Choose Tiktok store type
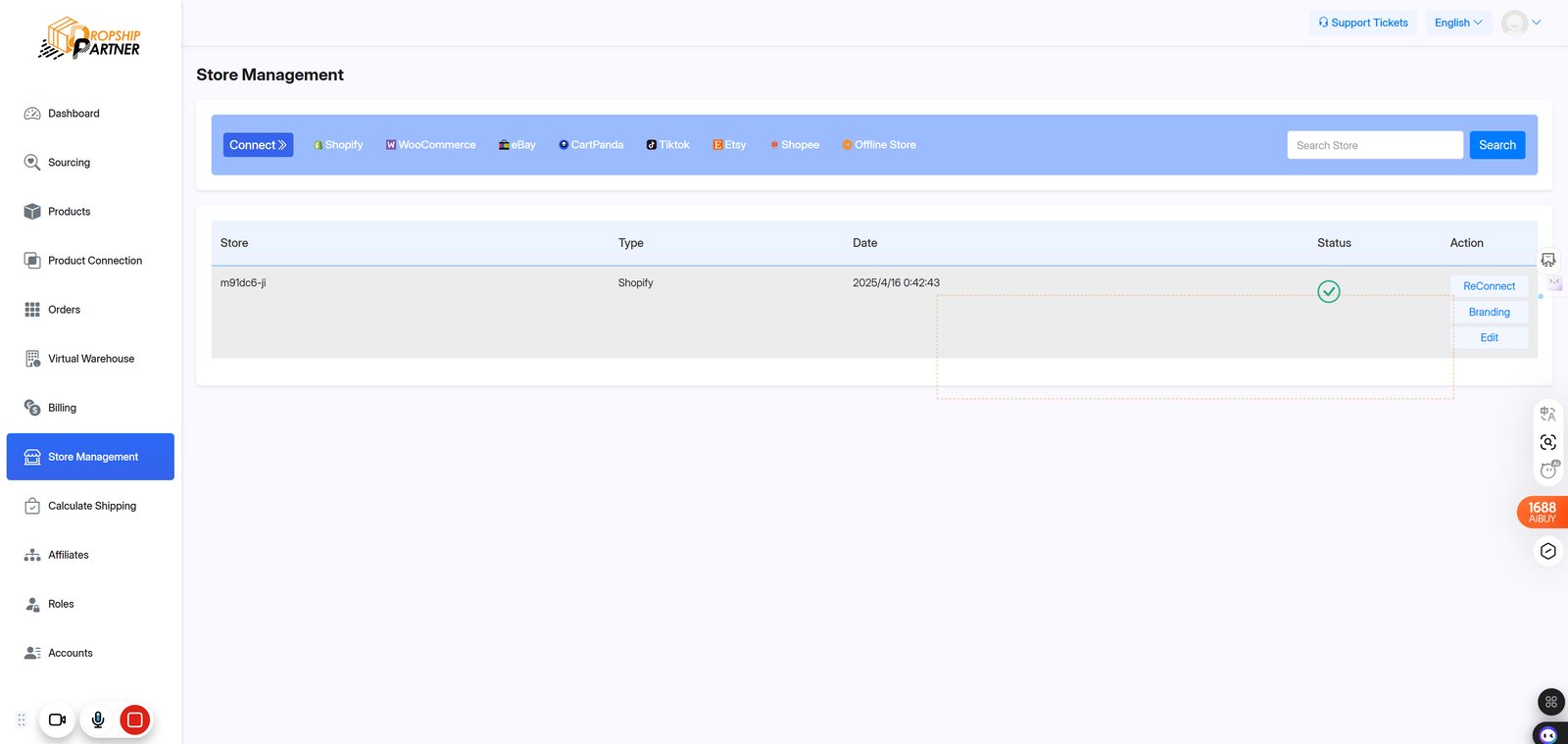1568x744 pixels. pyautogui.click(x=667, y=145)
